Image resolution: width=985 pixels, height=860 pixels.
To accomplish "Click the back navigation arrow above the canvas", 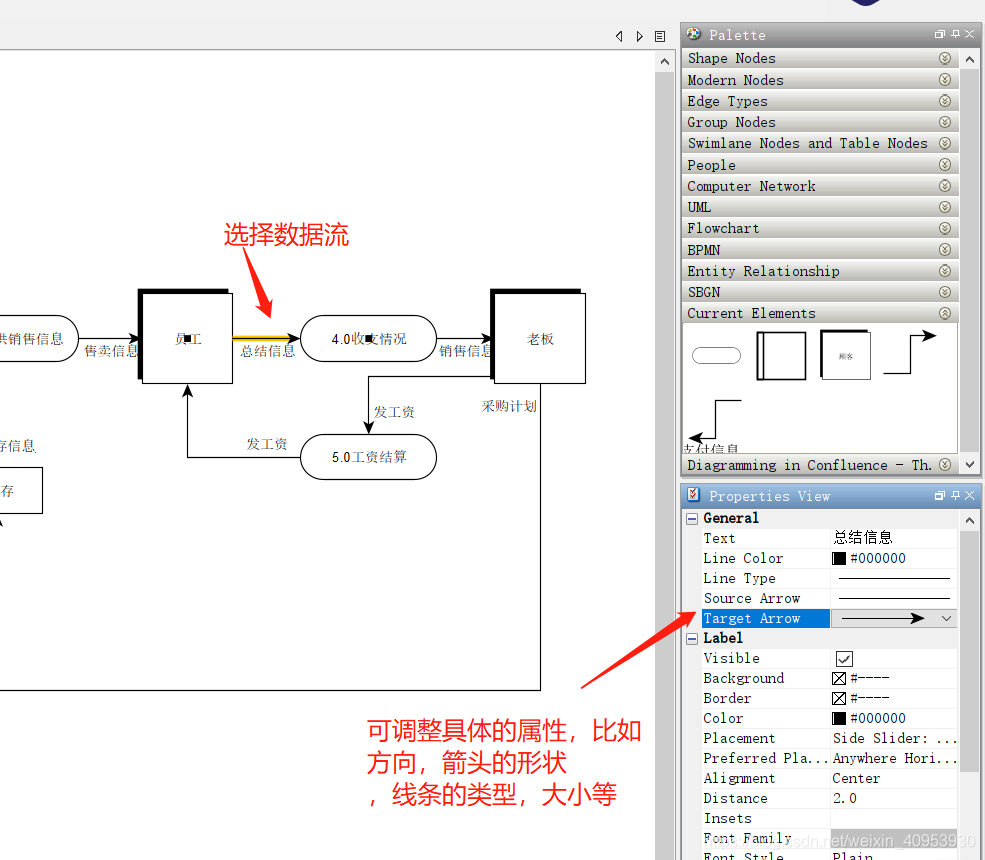I will pyautogui.click(x=620, y=35).
